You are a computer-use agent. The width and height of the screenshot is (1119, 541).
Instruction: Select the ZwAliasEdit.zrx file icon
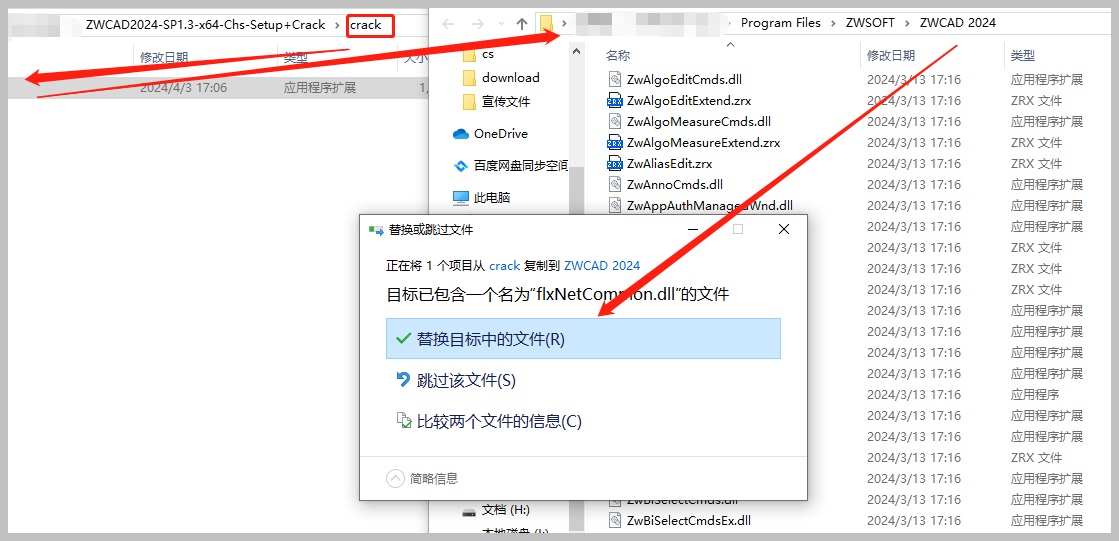(614, 163)
